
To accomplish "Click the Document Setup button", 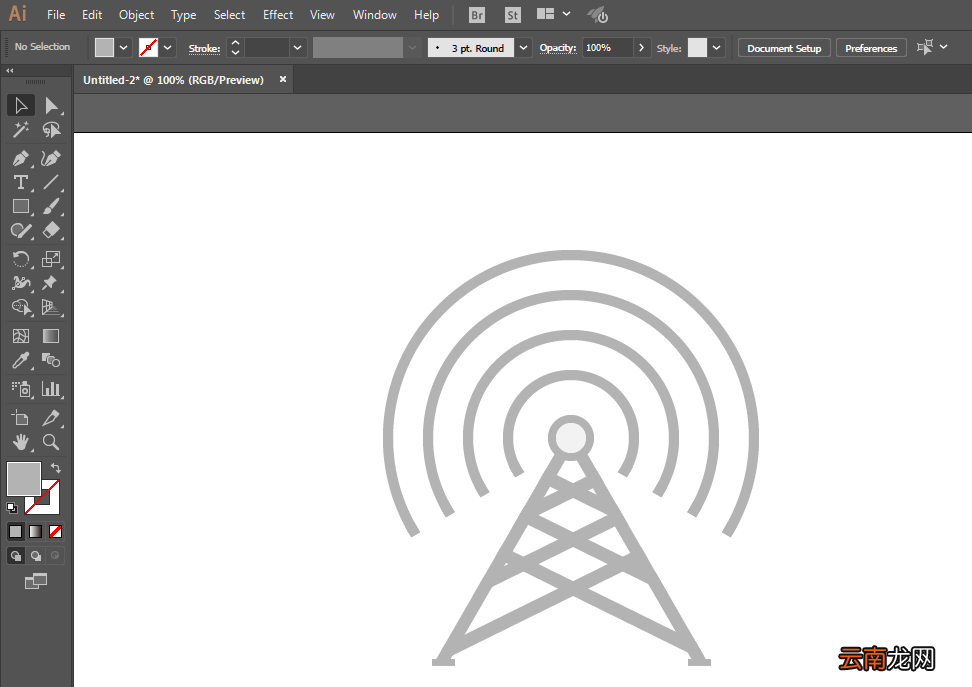I will tap(784, 48).
